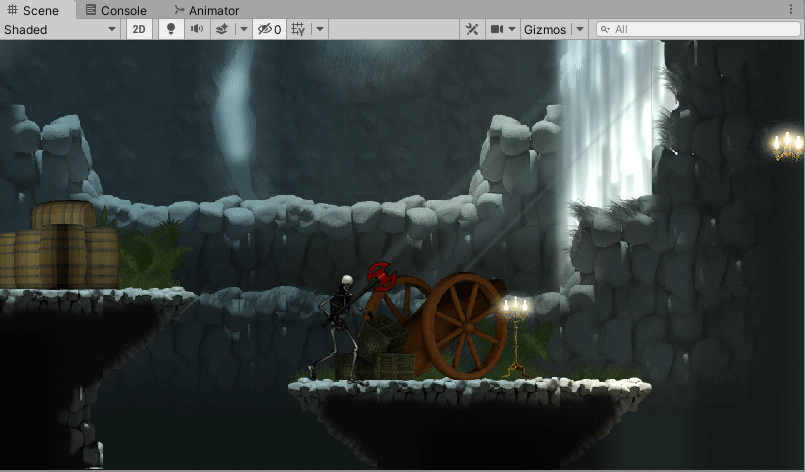Viewport: 805px width, 472px height.
Task: Click the scene search field
Action: [x=698, y=29]
